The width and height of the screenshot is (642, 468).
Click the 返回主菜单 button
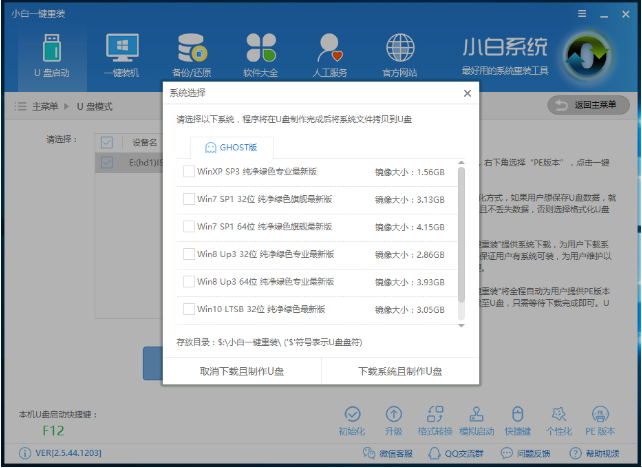coord(588,105)
